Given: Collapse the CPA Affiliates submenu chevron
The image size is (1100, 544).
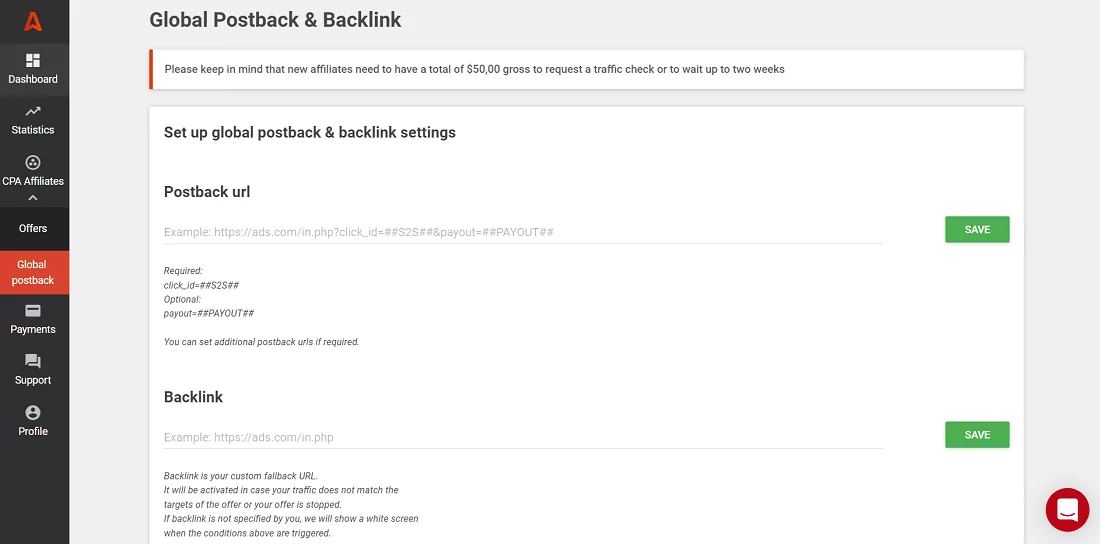Looking at the screenshot, I should pyautogui.click(x=33, y=198).
